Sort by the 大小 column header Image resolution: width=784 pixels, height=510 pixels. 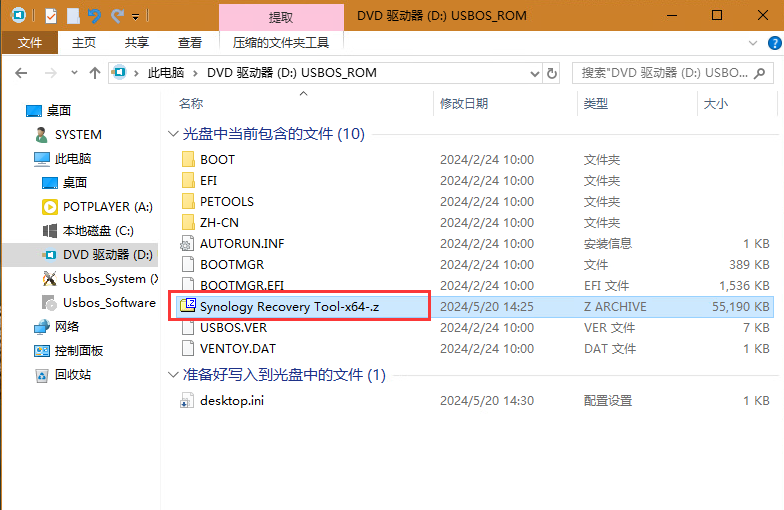coord(716,104)
